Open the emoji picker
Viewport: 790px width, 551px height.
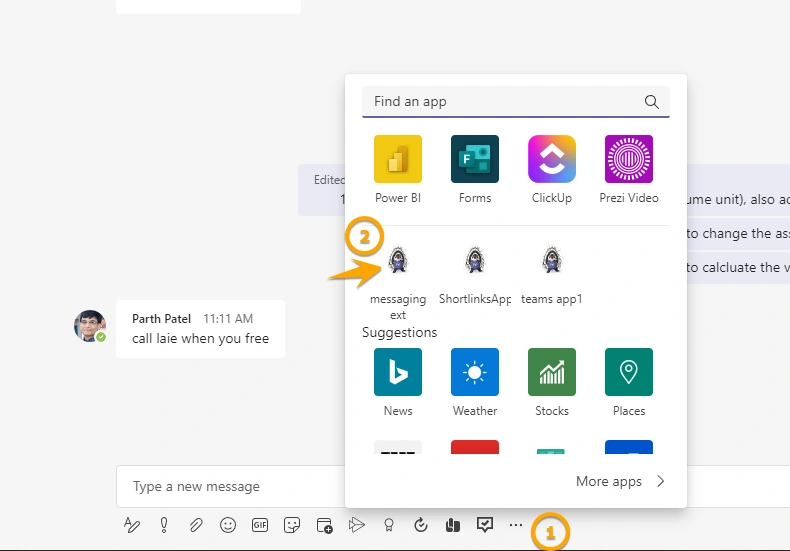coord(228,525)
